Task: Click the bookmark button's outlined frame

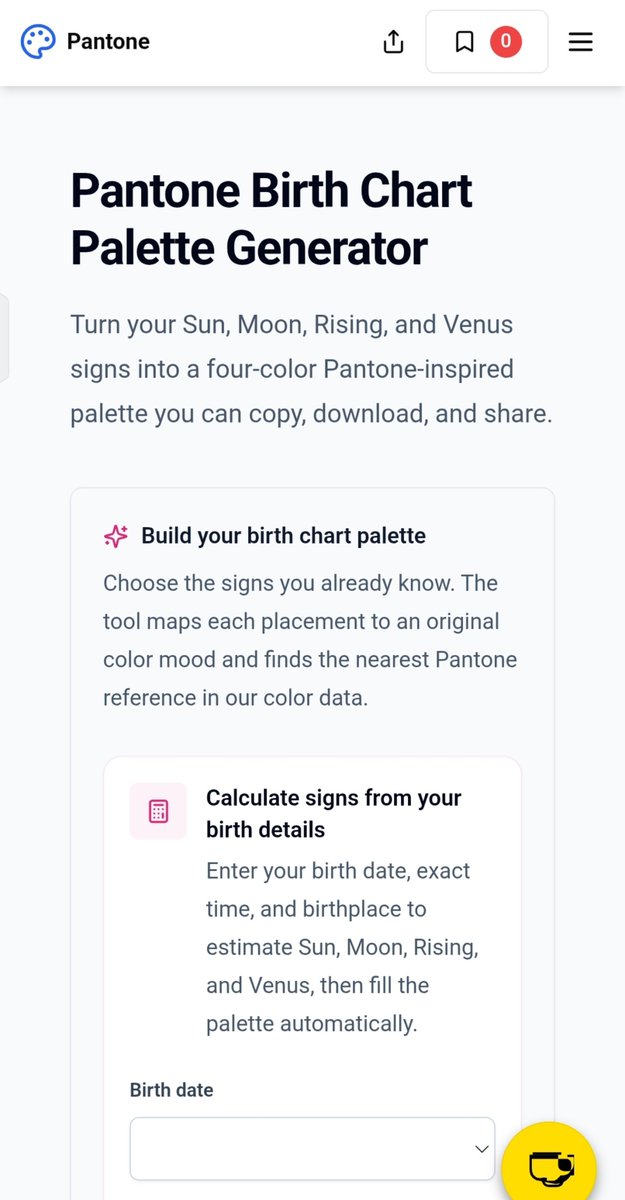Action: click(x=487, y=42)
